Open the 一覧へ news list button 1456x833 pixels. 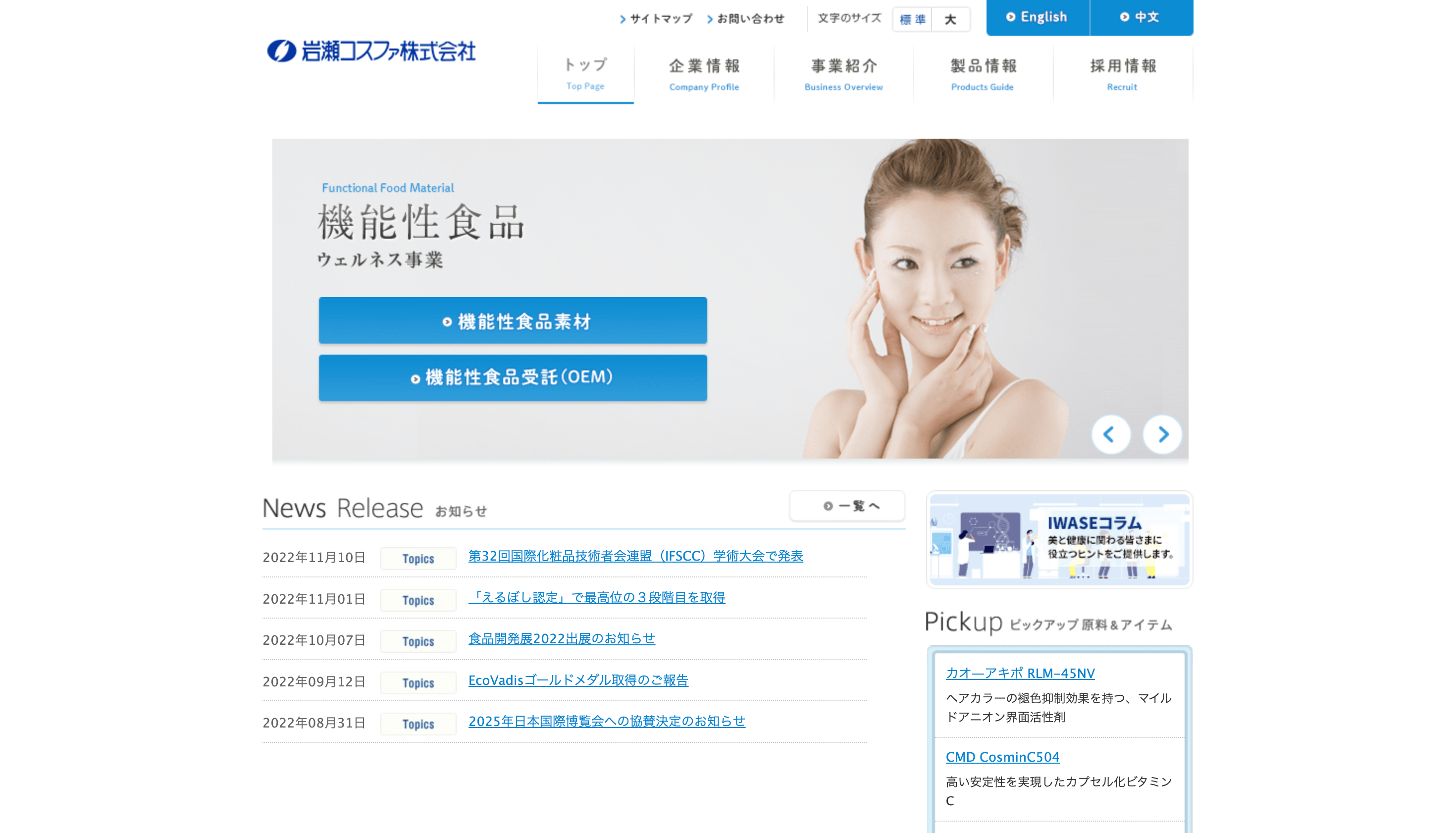click(847, 506)
